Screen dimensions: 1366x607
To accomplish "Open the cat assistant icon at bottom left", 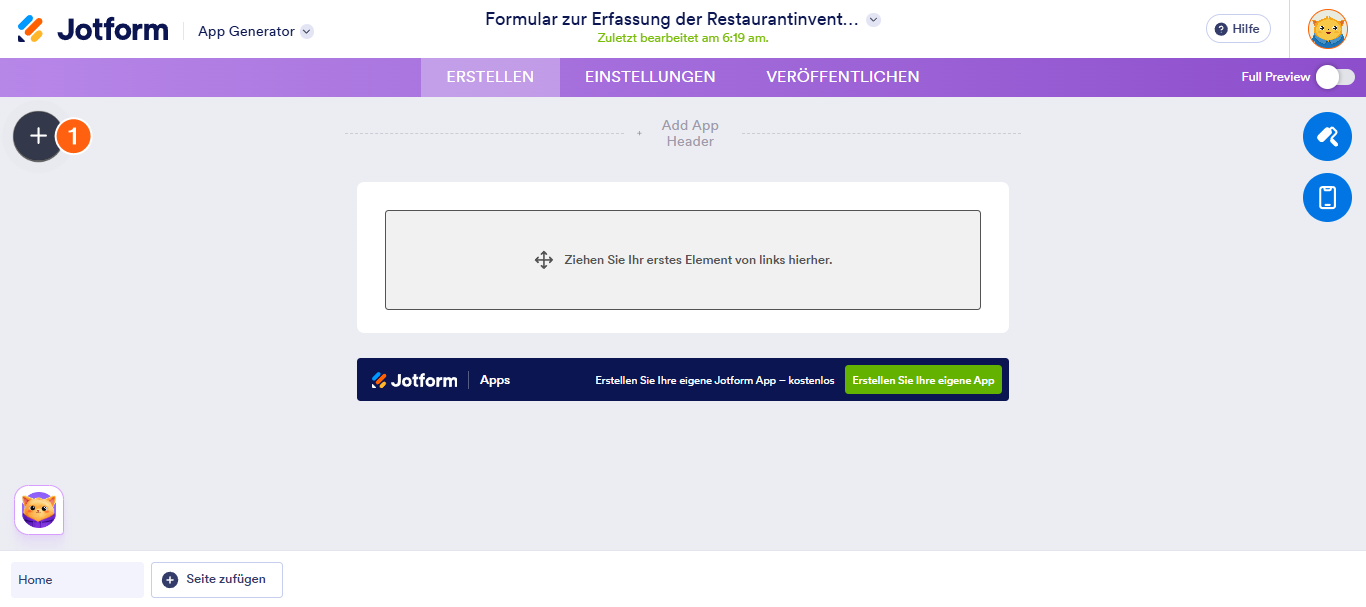I will pyautogui.click(x=39, y=510).
